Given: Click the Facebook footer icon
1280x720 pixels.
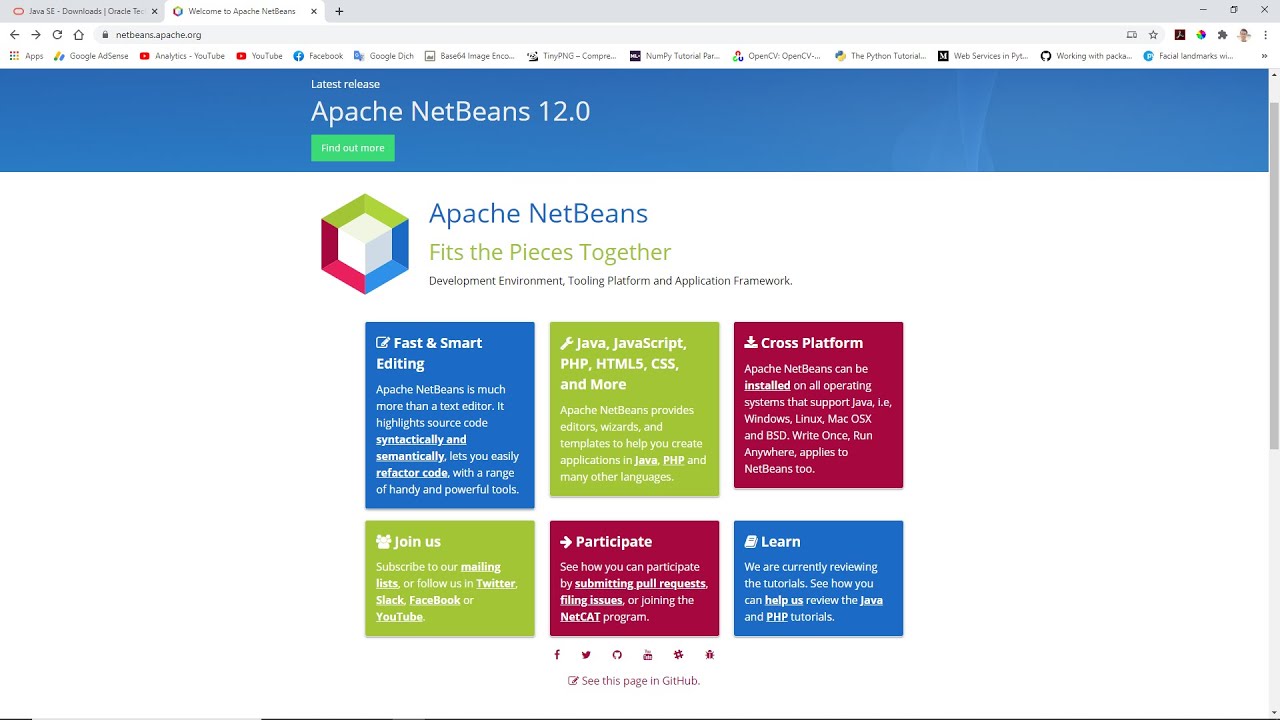Looking at the screenshot, I should 557,655.
